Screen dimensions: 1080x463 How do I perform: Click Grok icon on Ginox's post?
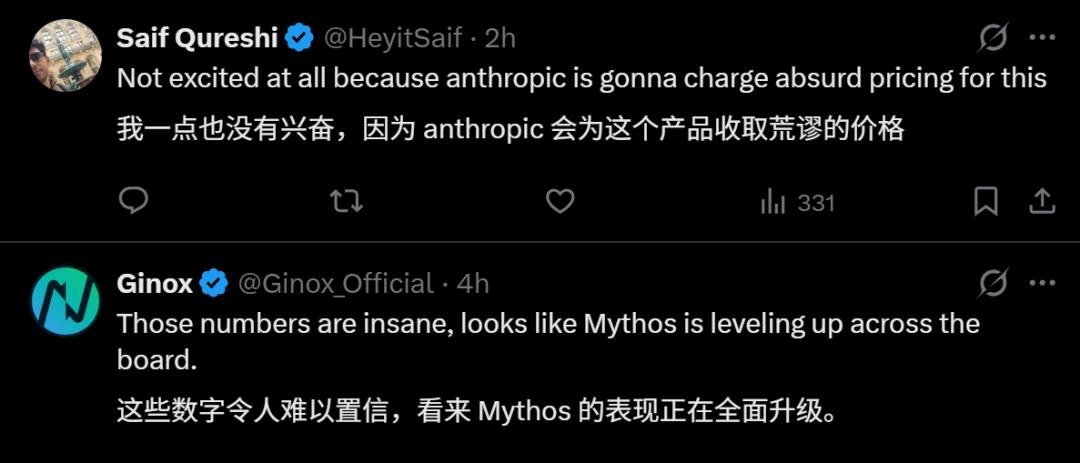click(x=993, y=284)
